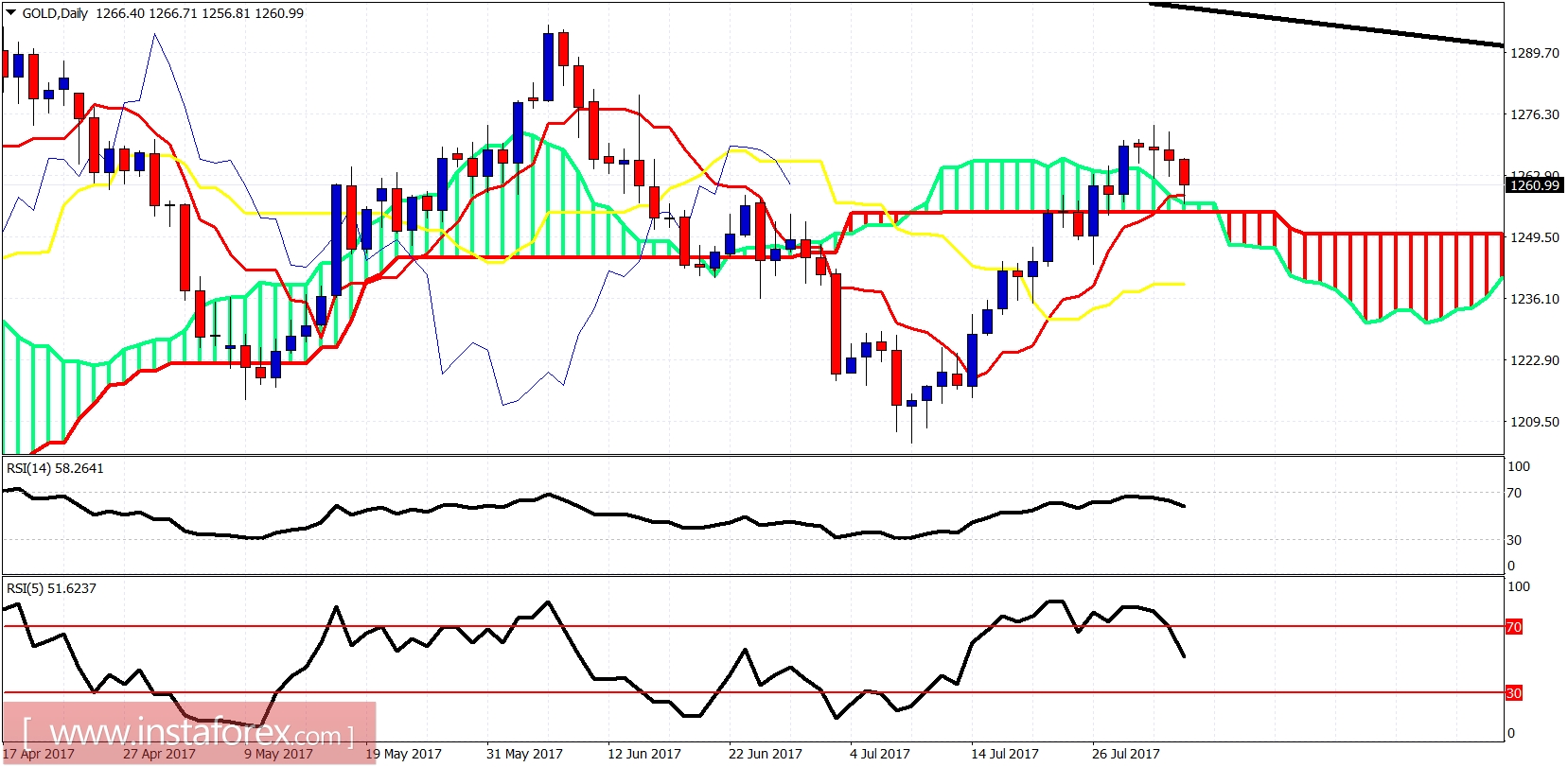Click the RSI(5) 51.6237 indicator label
Viewport: 1568px width, 767px height.
pyautogui.click(x=51, y=588)
